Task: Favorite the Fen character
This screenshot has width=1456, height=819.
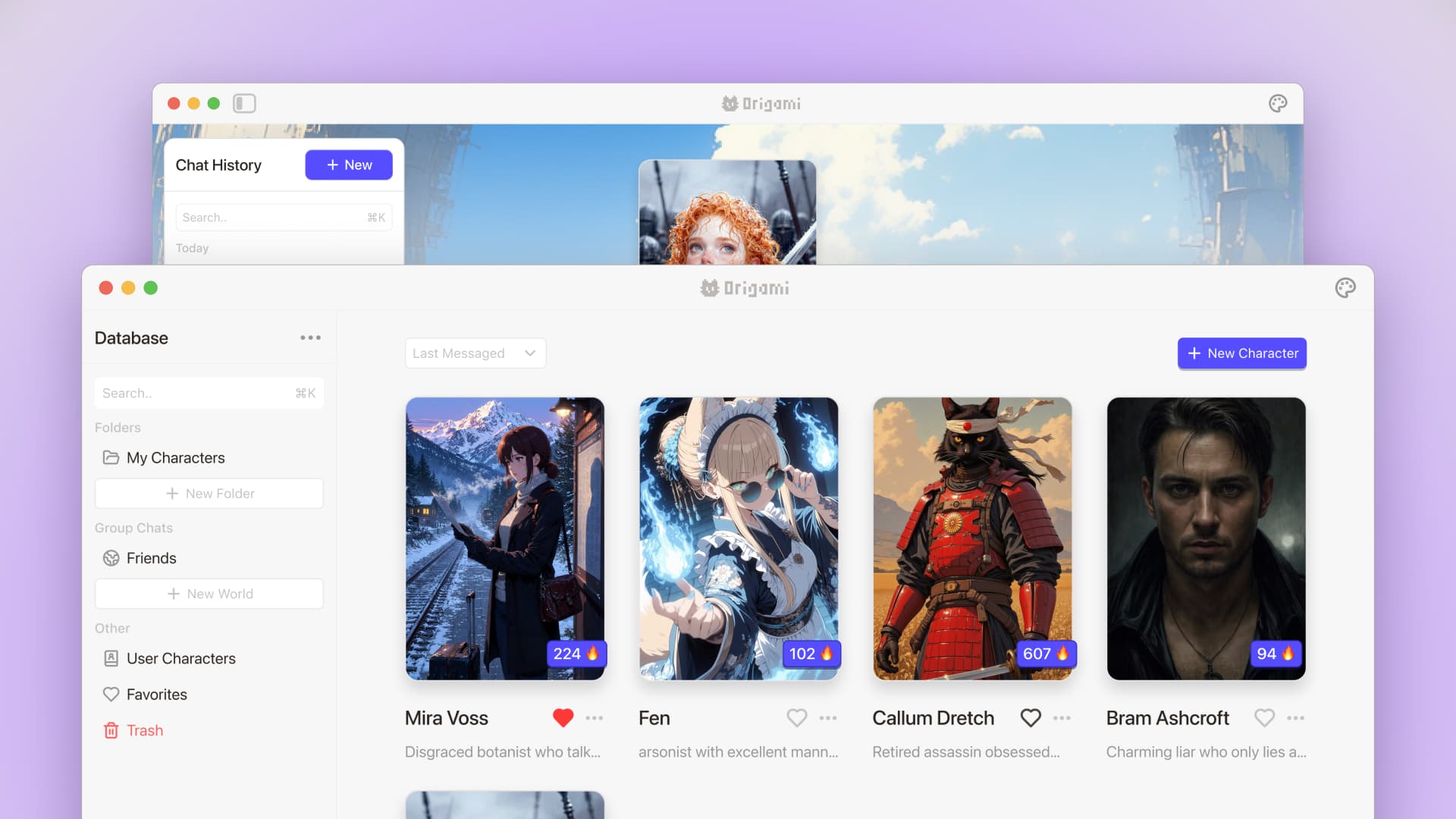Action: coord(797,717)
